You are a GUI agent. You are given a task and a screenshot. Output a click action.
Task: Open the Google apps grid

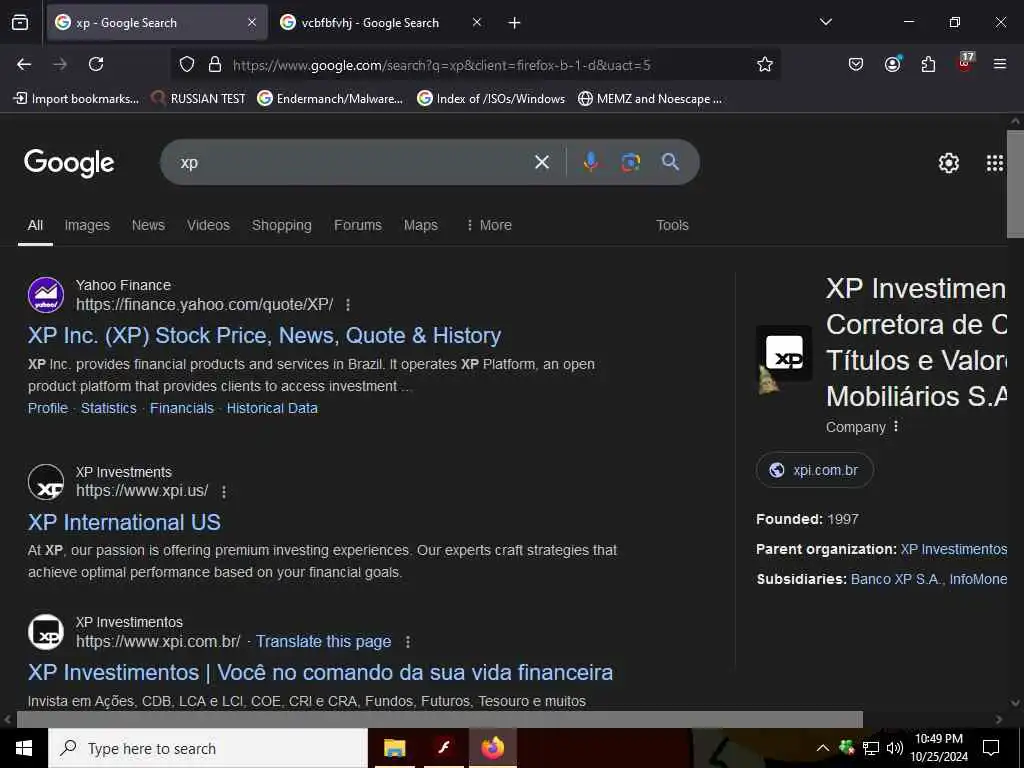tap(995, 163)
